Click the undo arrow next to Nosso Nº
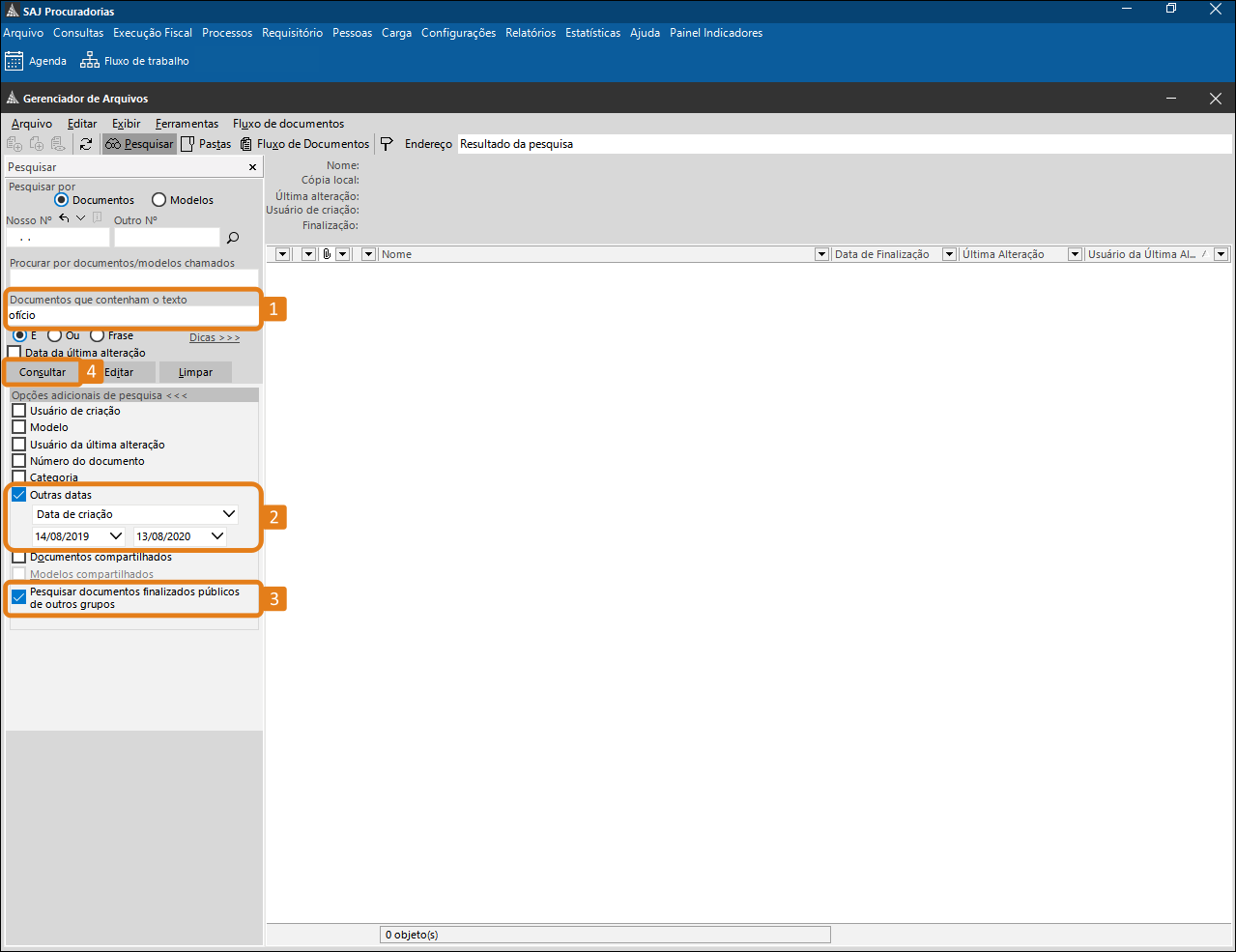 pos(64,218)
